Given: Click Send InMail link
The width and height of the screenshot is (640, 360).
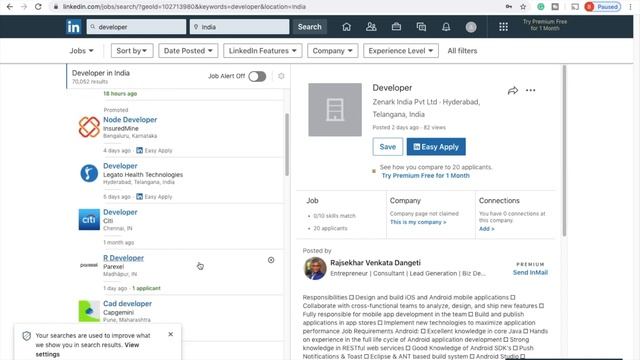Looking at the screenshot, I should 530,272.
